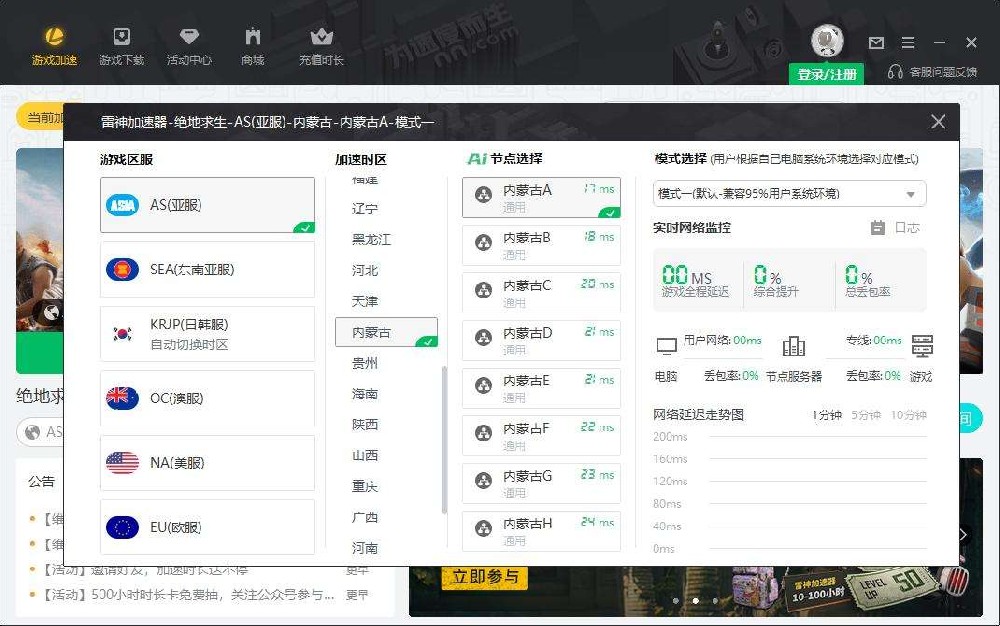Choose 陕西 acceleration zone
Image resolution: width=1000 pixels, height=626 pixels.
pos(365,424)
